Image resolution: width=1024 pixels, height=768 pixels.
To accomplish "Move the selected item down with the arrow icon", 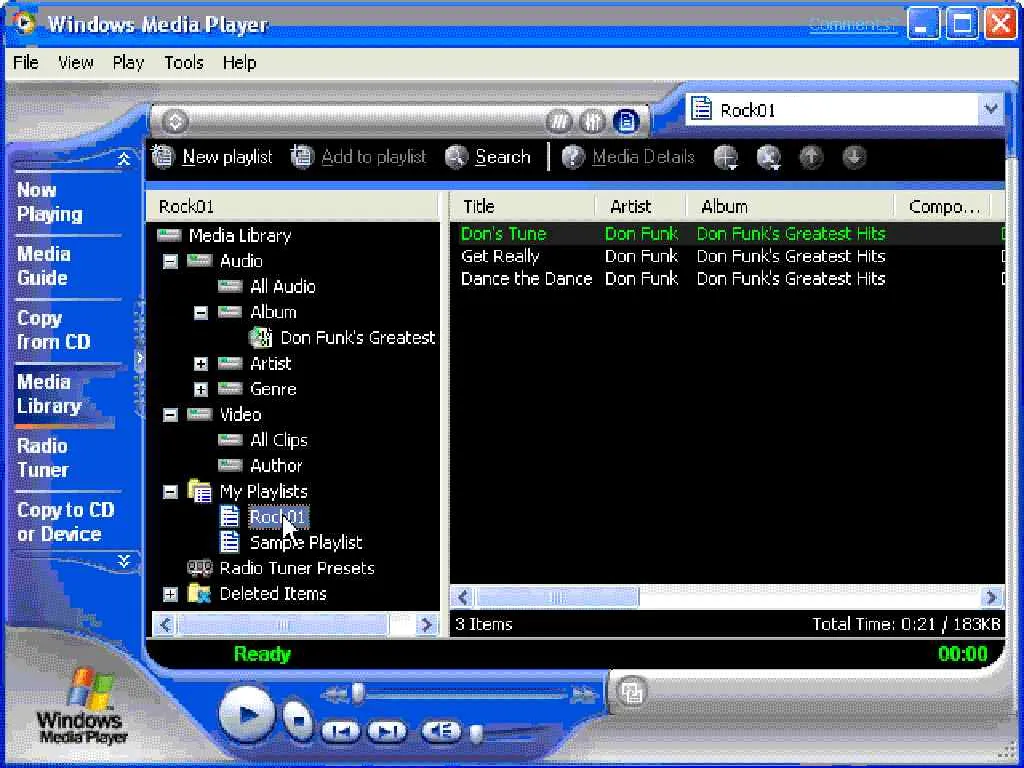I will [854, 157].
